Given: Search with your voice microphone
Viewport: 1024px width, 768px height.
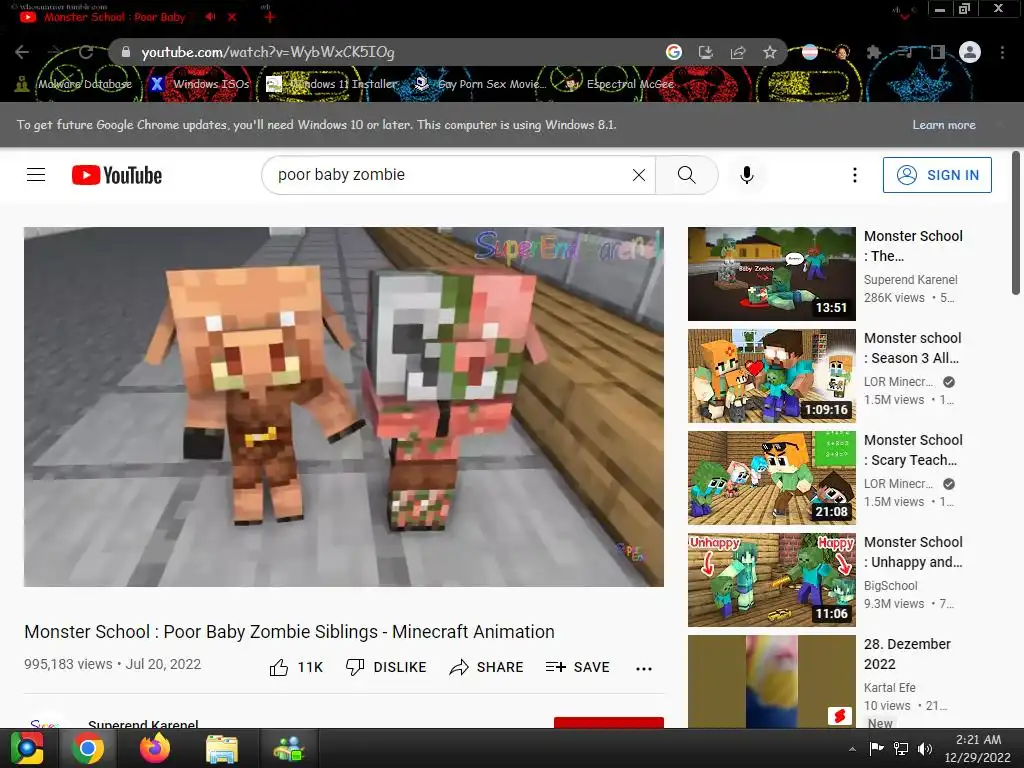Looking at the screenshot, I should (747, 175).
